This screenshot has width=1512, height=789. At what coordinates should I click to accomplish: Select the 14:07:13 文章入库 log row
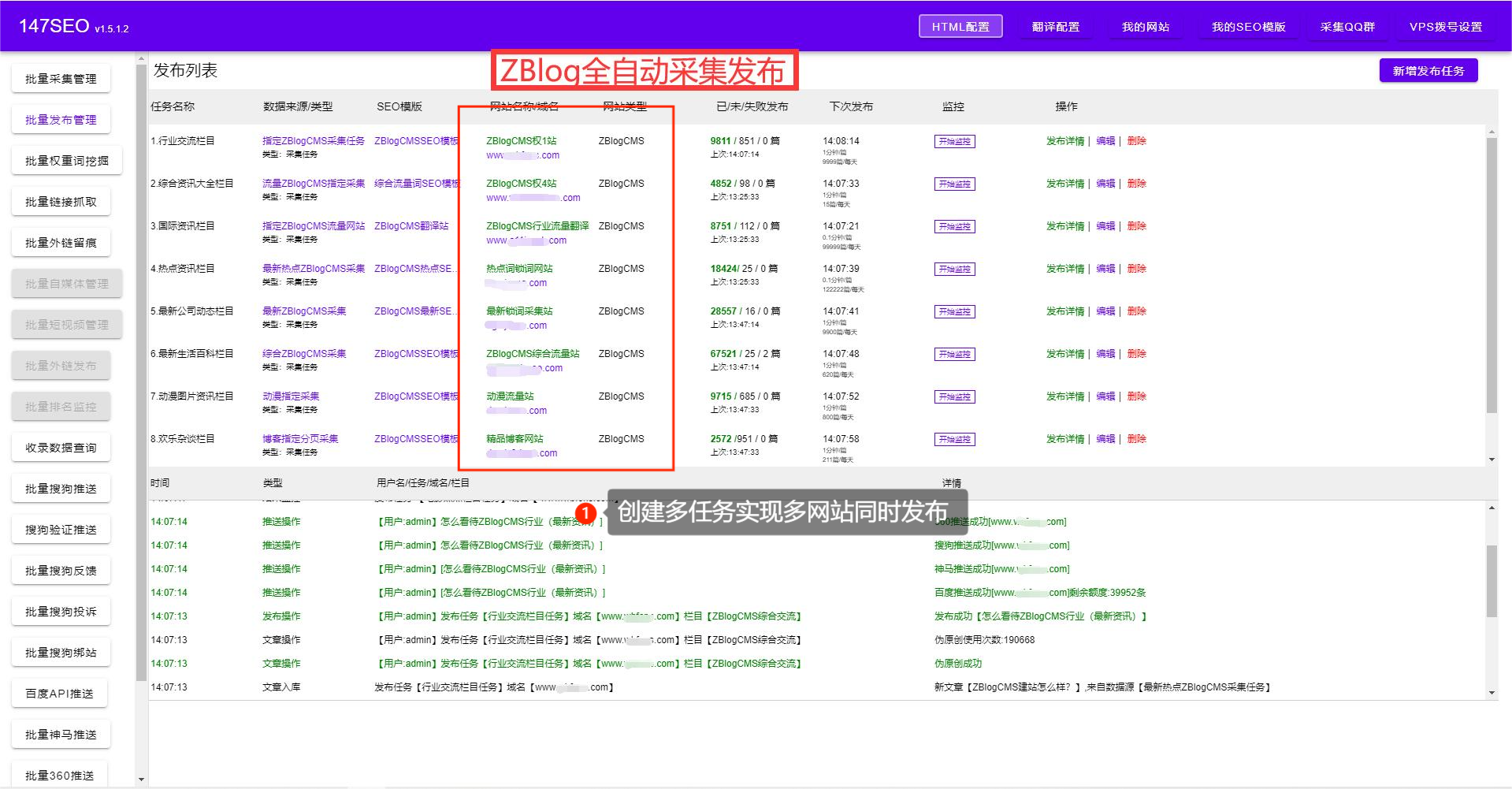(818, 687)
